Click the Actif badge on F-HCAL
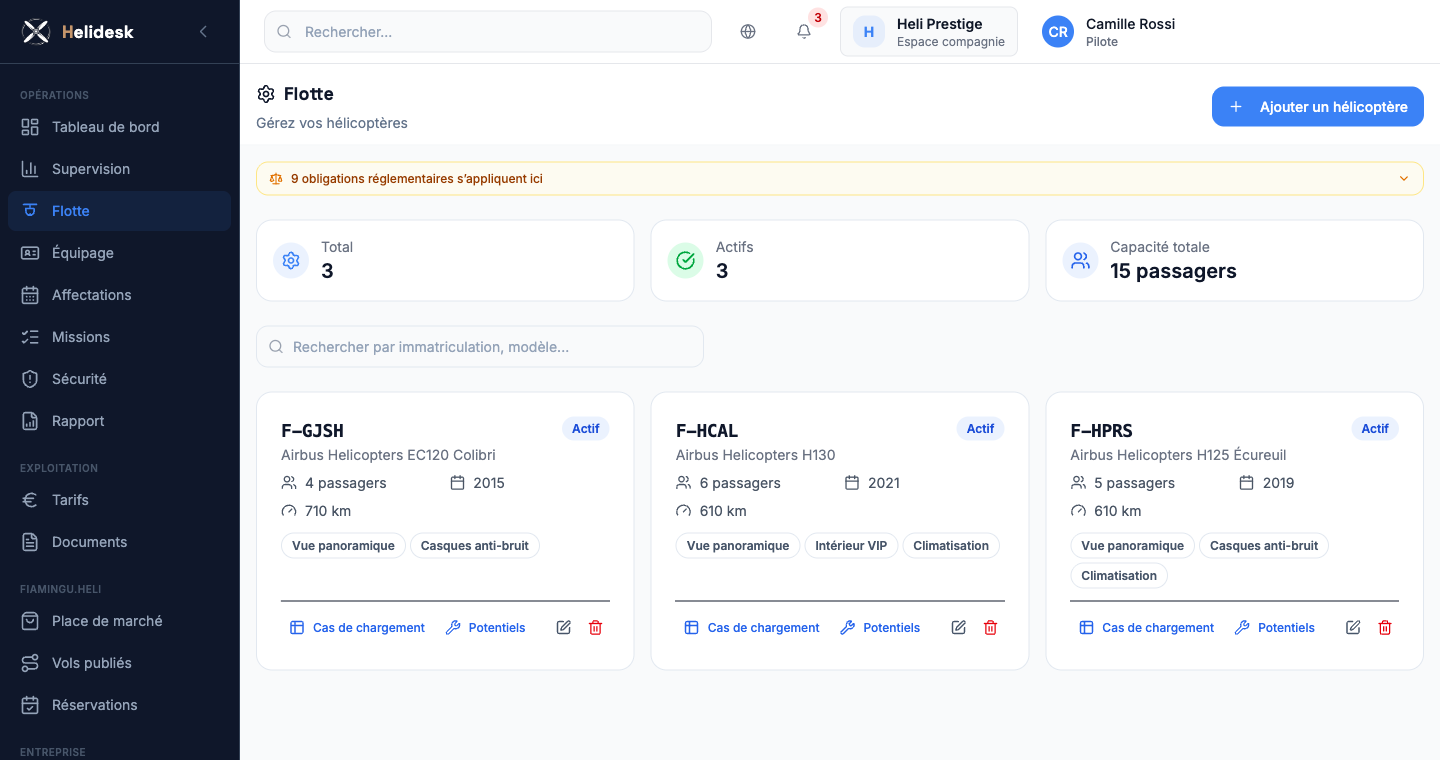Screen dimensions: 1440x760 tap(980, 429)
